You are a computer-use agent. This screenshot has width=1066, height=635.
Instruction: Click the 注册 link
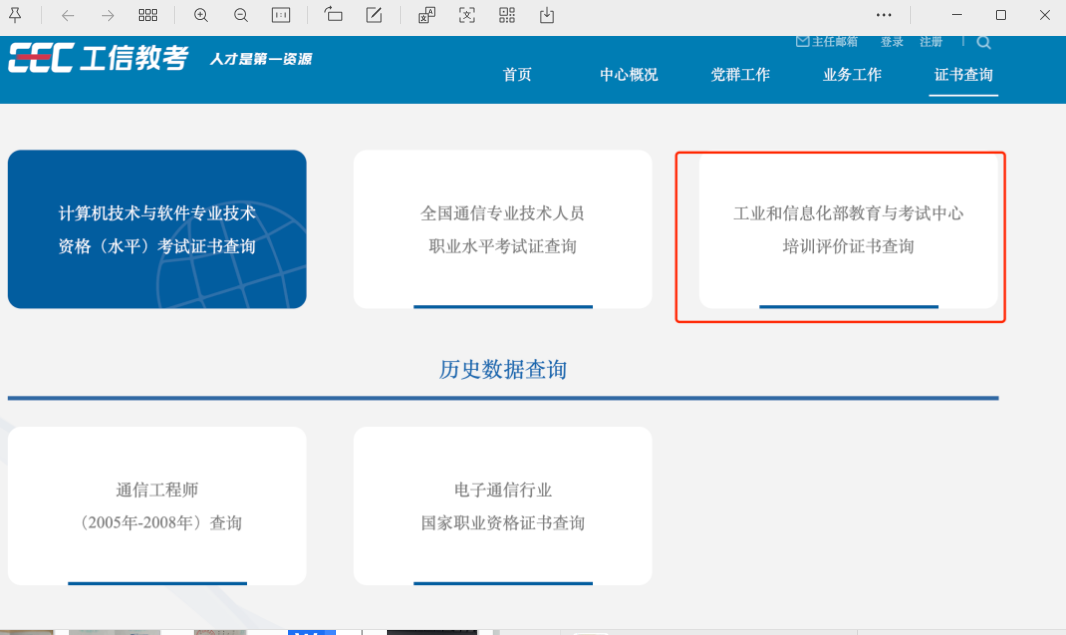coord(931,41)
